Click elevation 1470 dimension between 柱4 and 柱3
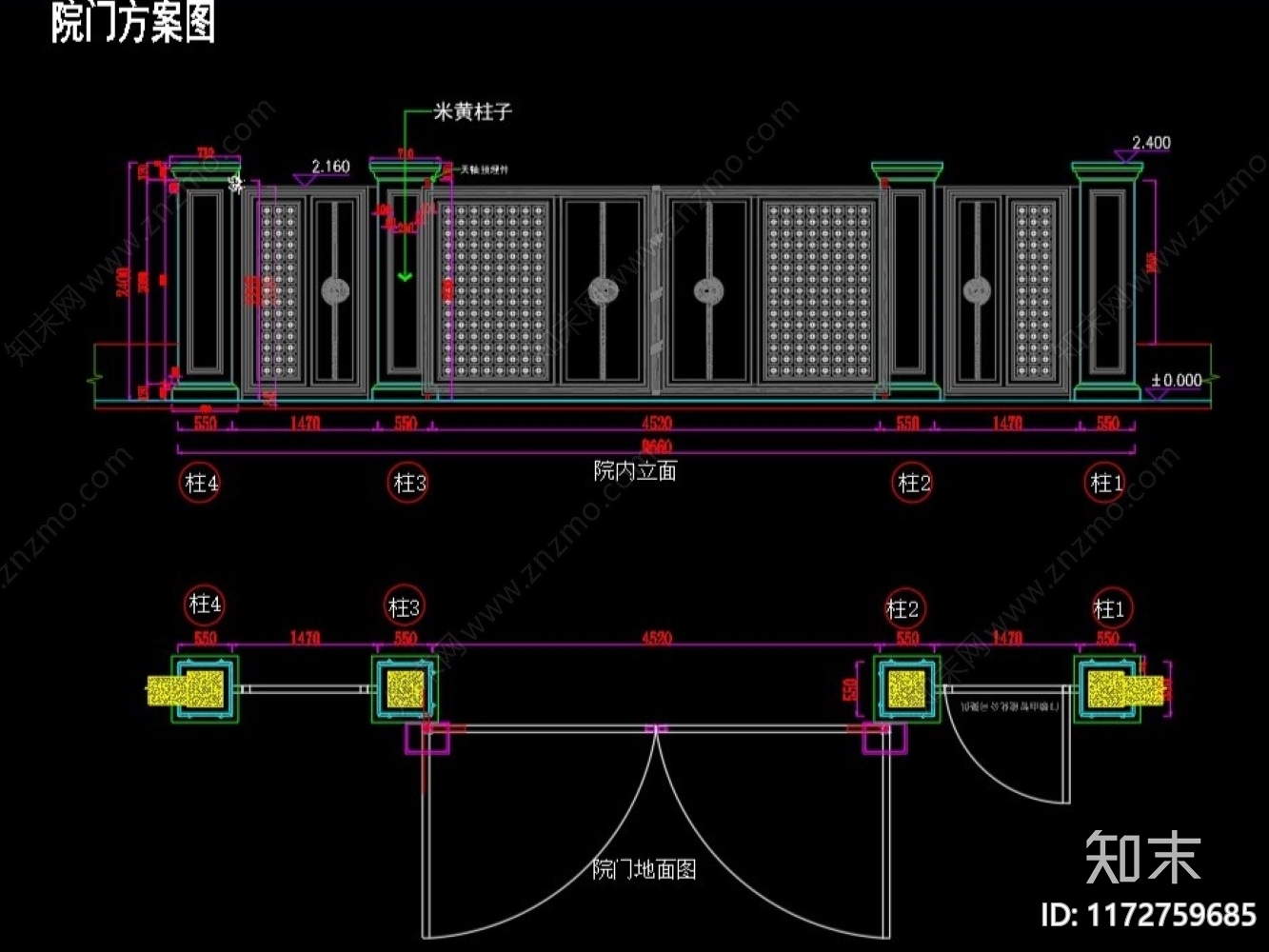Screen dimensions: 1269x952 305,423
